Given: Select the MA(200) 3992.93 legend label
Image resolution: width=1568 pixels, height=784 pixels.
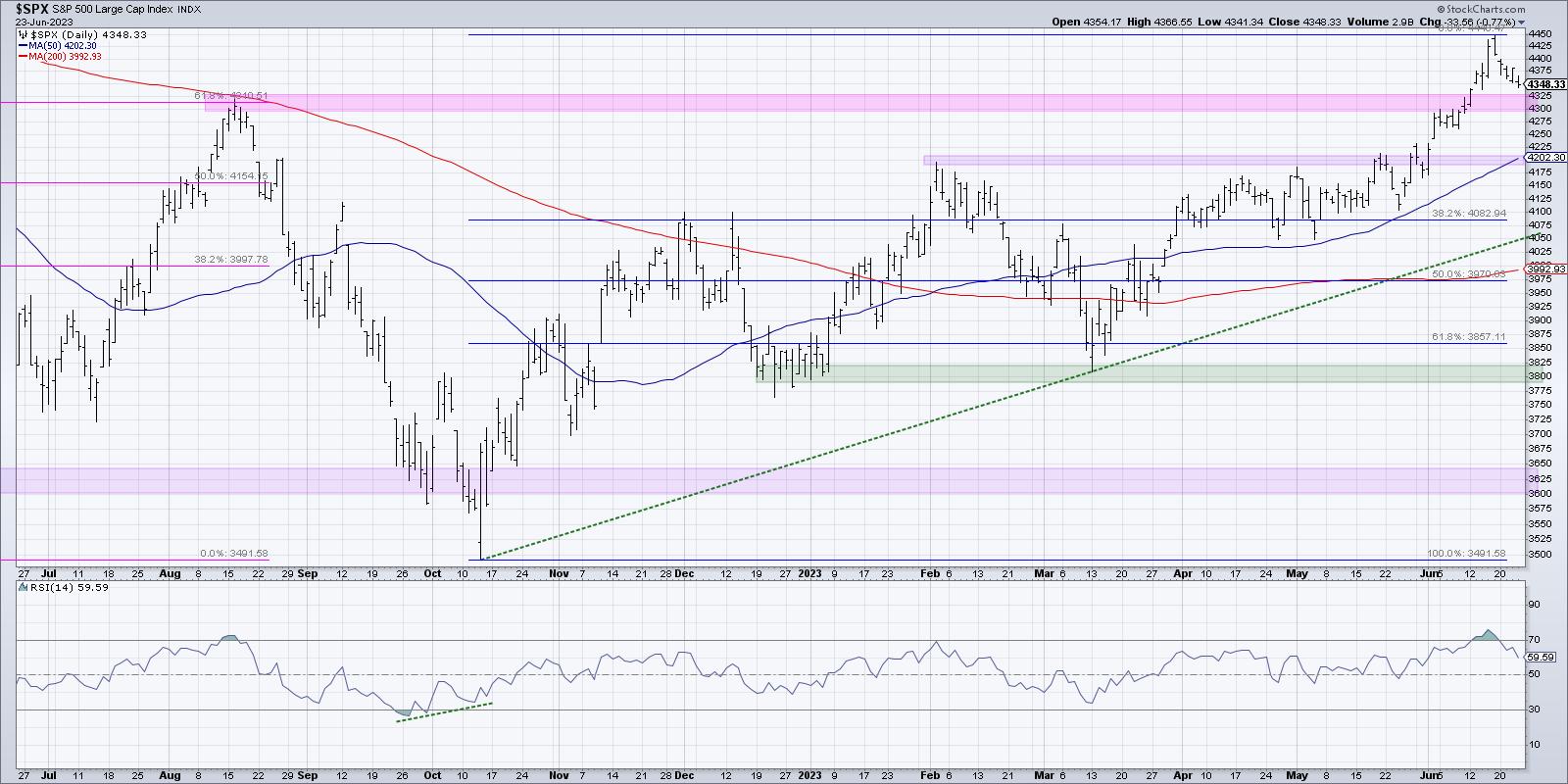Looking at the screenshot, I should pos(67,57).
